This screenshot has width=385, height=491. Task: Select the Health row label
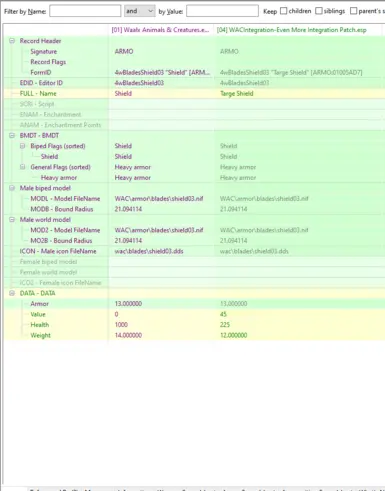click(x=40, y=325)
